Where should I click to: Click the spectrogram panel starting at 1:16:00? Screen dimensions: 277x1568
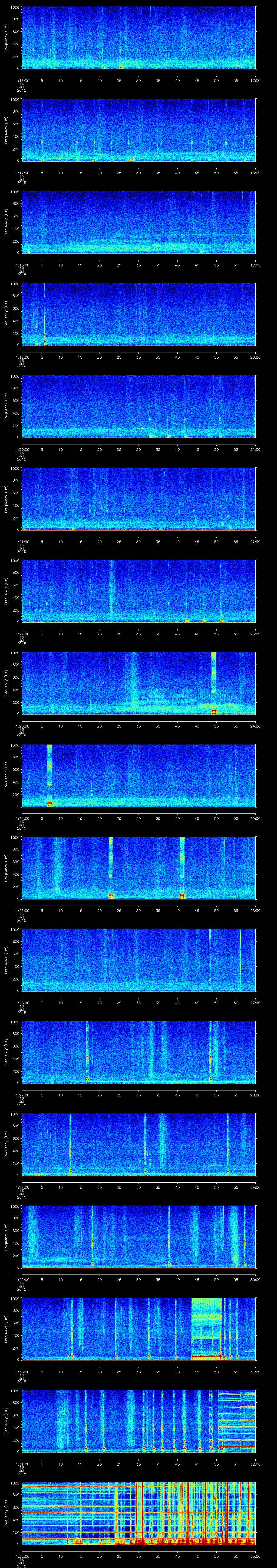coord(138,38)
